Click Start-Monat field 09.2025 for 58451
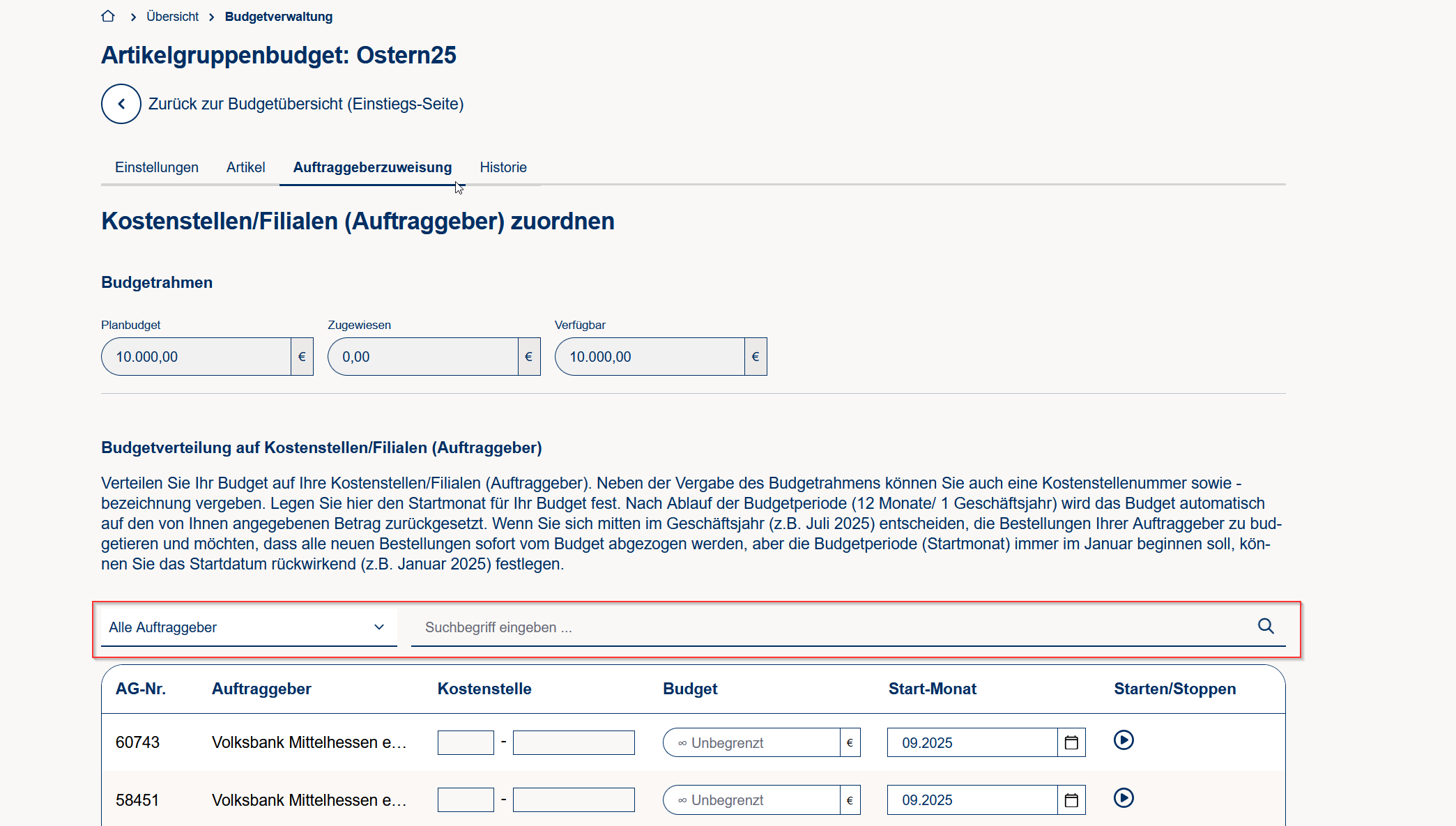The width and height of the screenshot is (1456, 826). (972, 800)
